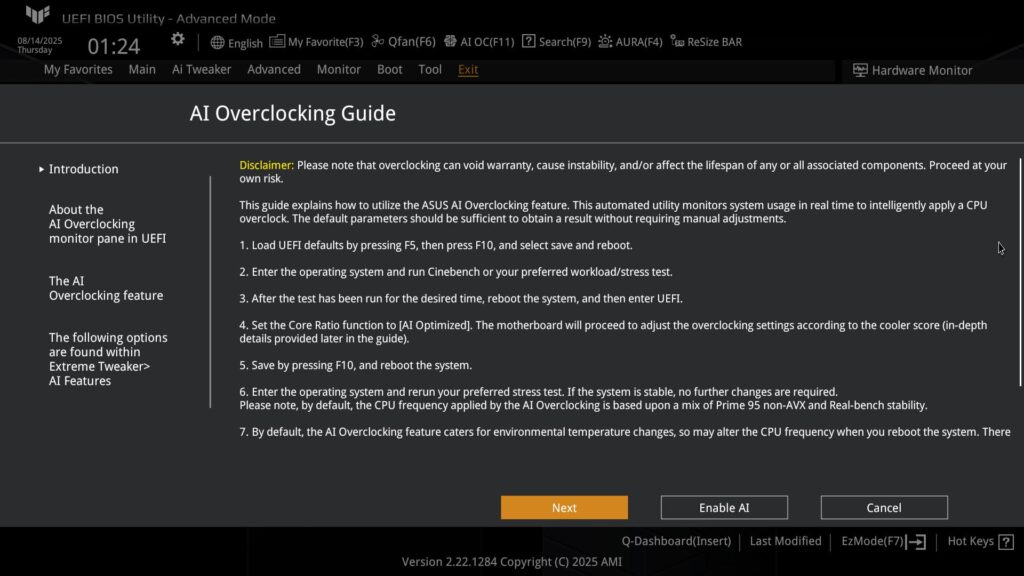
Task: Launch Qfan(F6) fan control icon
Action: click(377, 41)
